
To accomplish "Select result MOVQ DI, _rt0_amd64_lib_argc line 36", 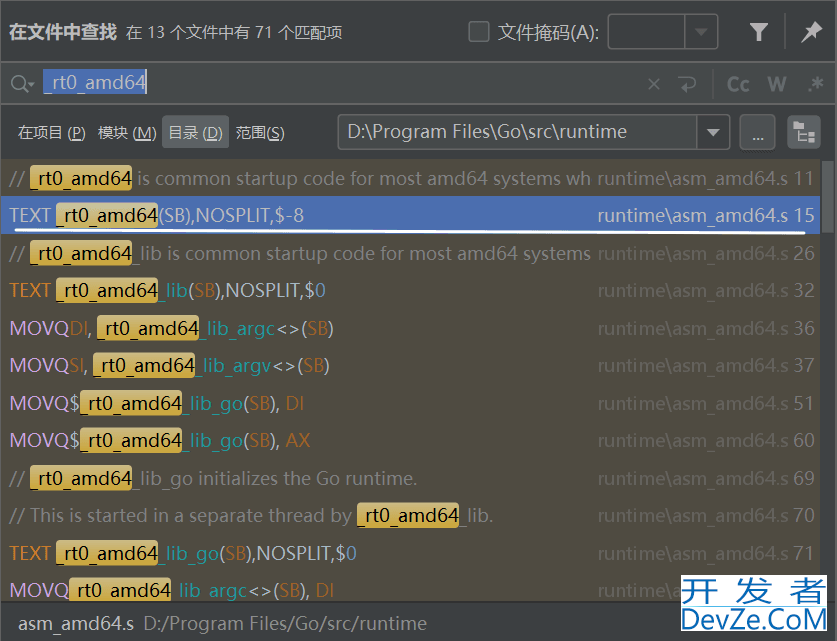I will tap(411, 328).
